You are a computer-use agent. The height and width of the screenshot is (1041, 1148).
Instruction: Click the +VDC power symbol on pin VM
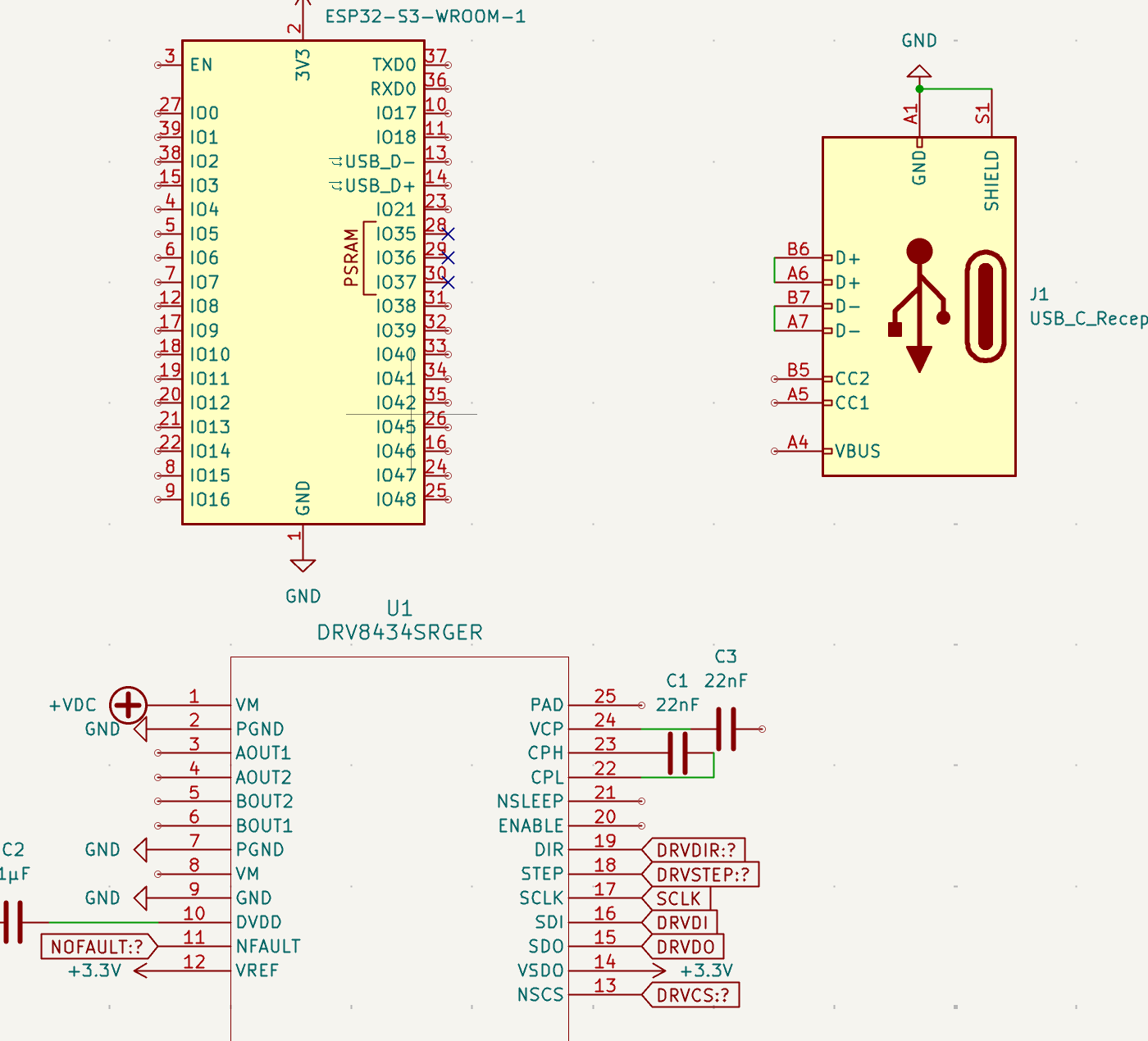pos(127,703)
